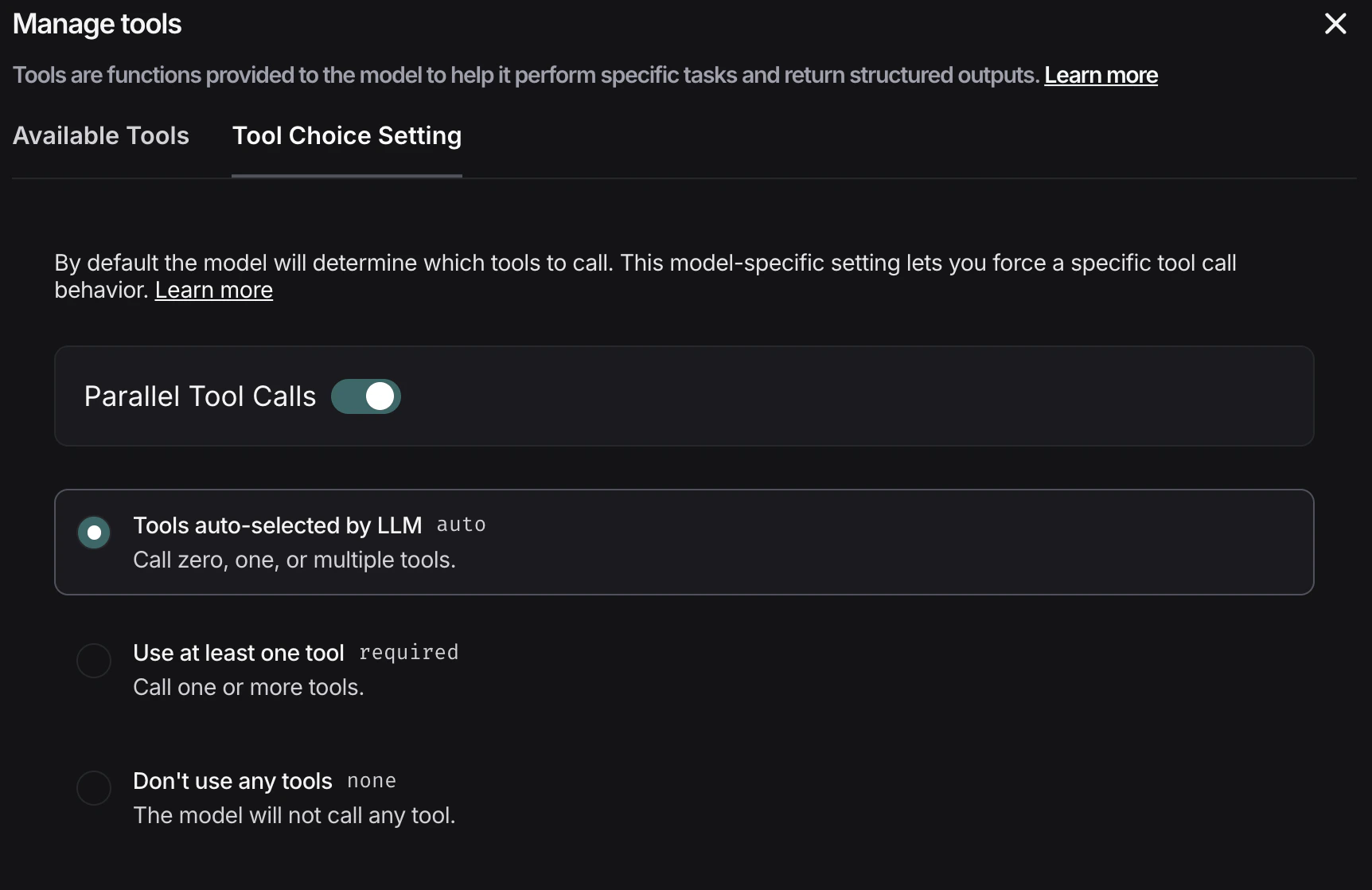Screen dimensions: 1372x890
Task: Click the required code label
Action: click(409, 652)
